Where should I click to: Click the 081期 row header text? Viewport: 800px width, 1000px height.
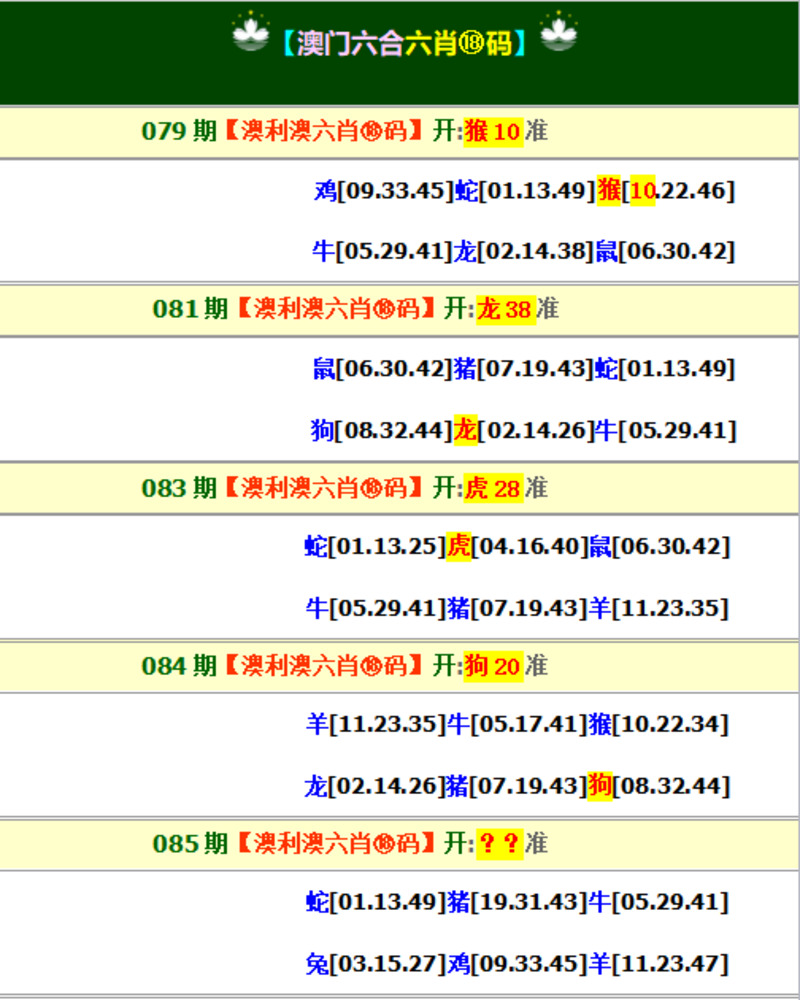(355, 309)
